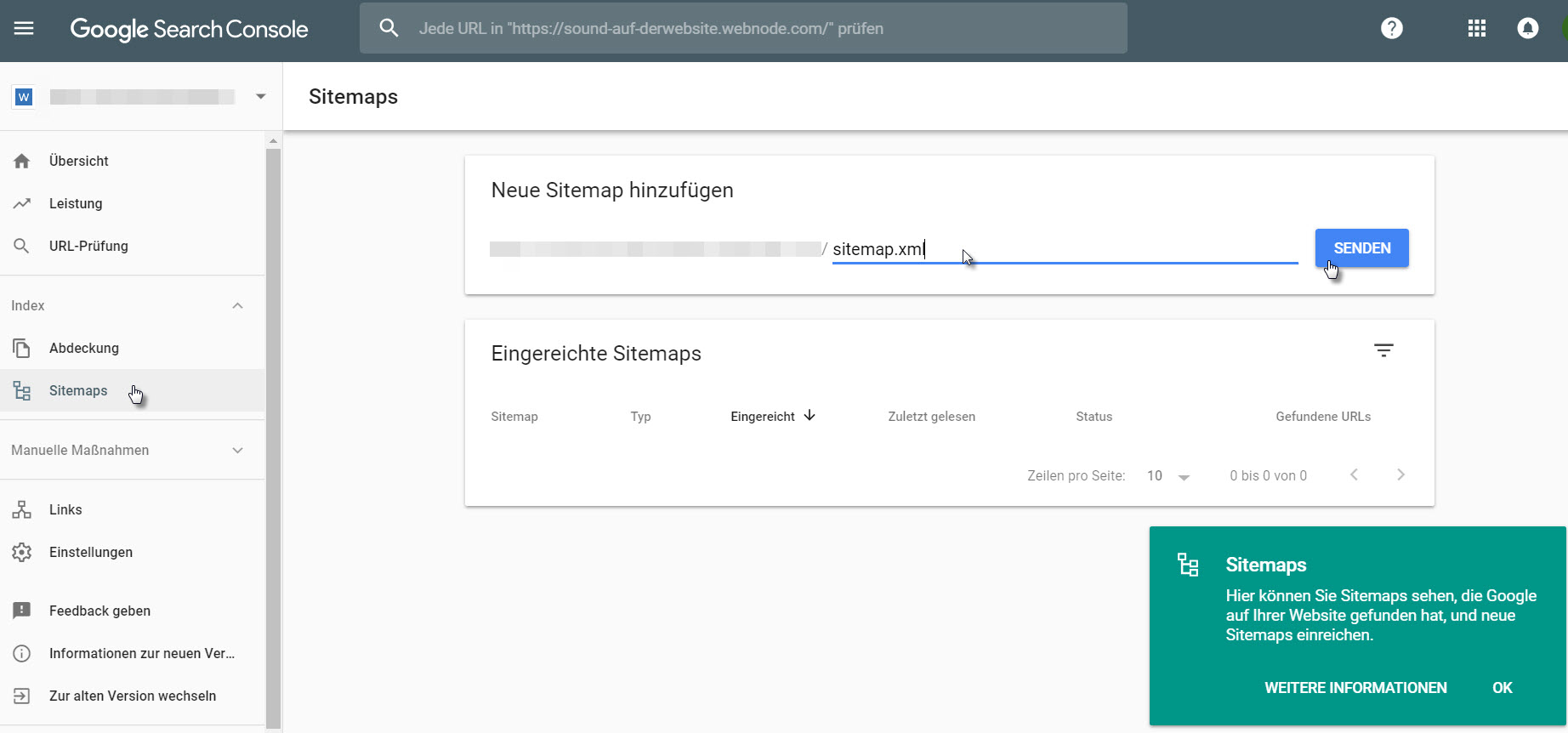Collapse the Index section
Viewport: 1568px width, 733px height.
click(238, 305)
